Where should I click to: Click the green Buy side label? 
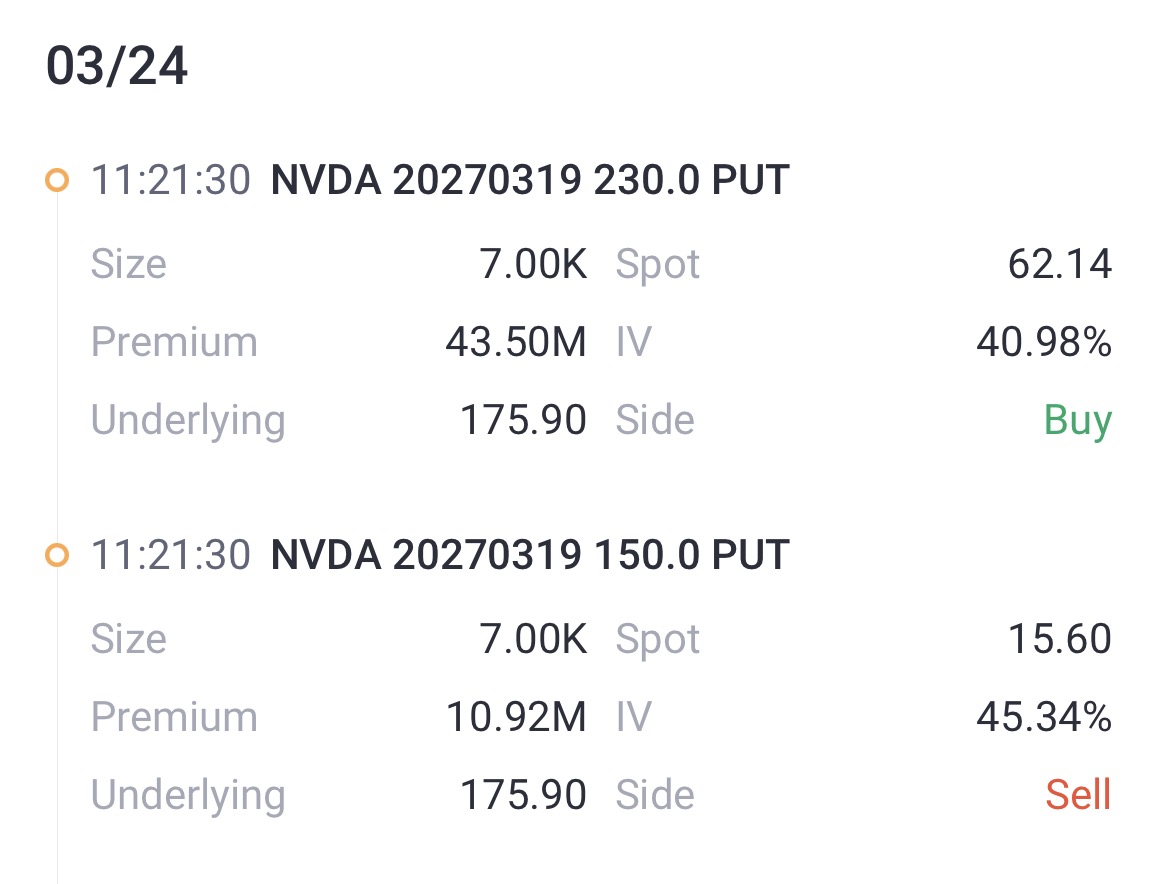tap(1078, 420)
